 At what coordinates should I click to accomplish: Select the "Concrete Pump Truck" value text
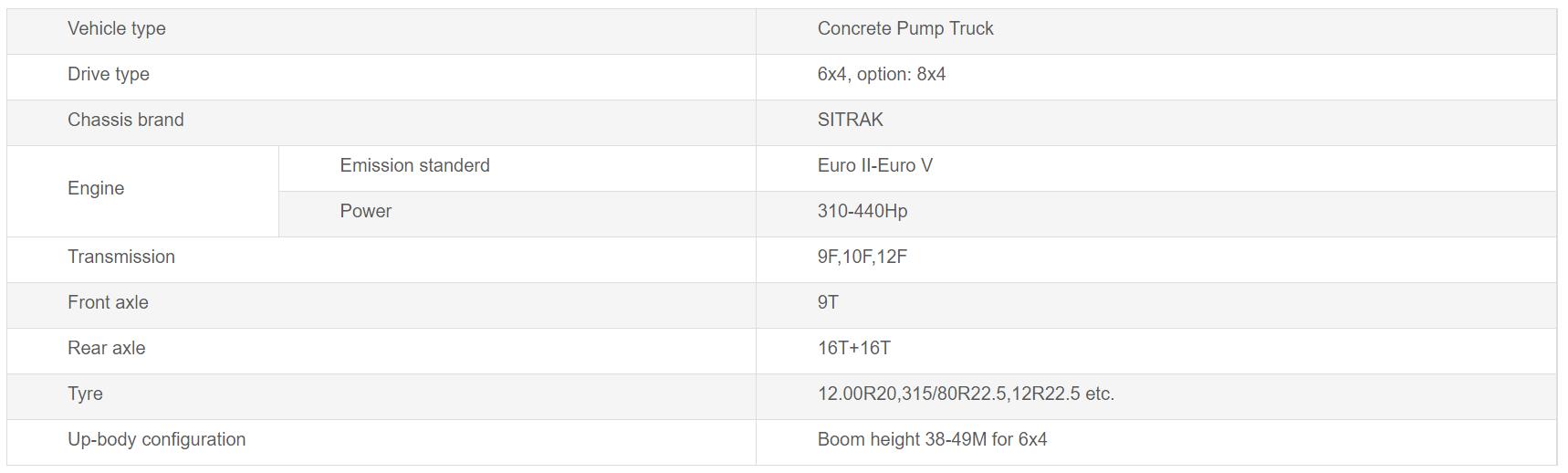tap(904, 28)
